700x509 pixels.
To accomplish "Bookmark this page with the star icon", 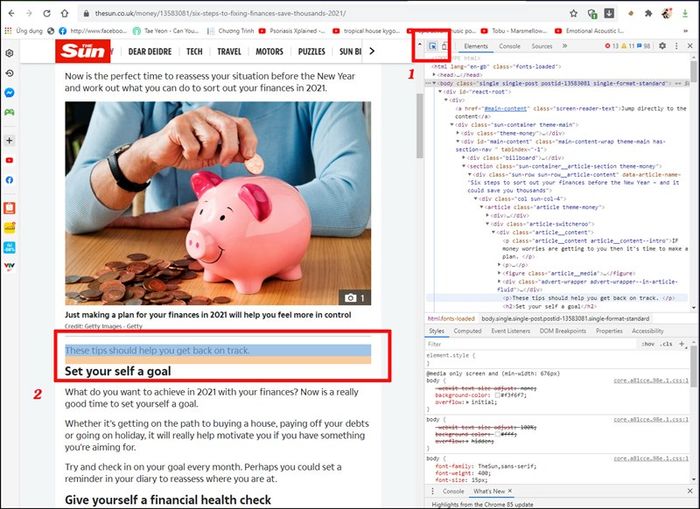I will (574, 13).
